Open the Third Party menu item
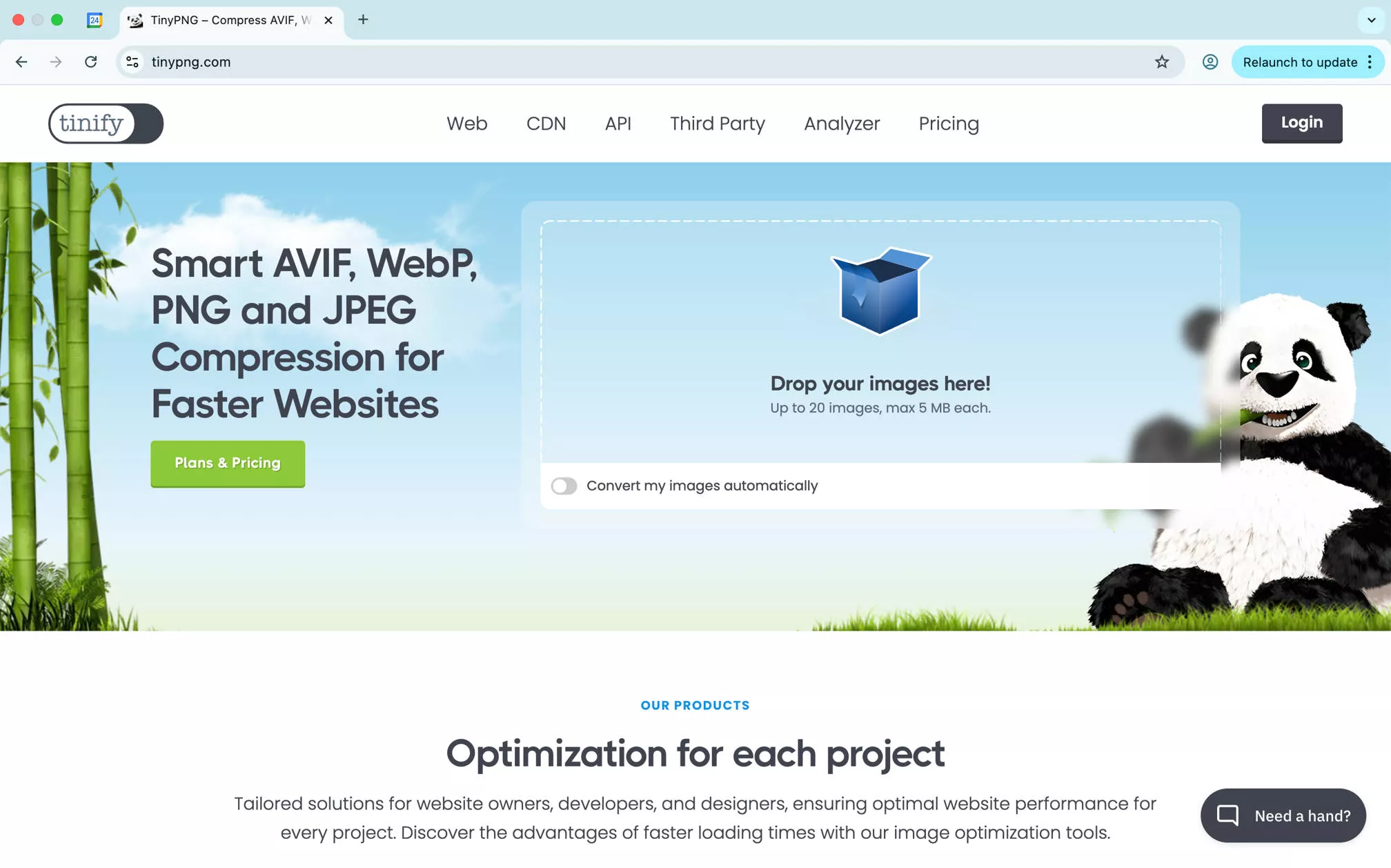This screenshot has width=1391, height=868. coord(718,124)
